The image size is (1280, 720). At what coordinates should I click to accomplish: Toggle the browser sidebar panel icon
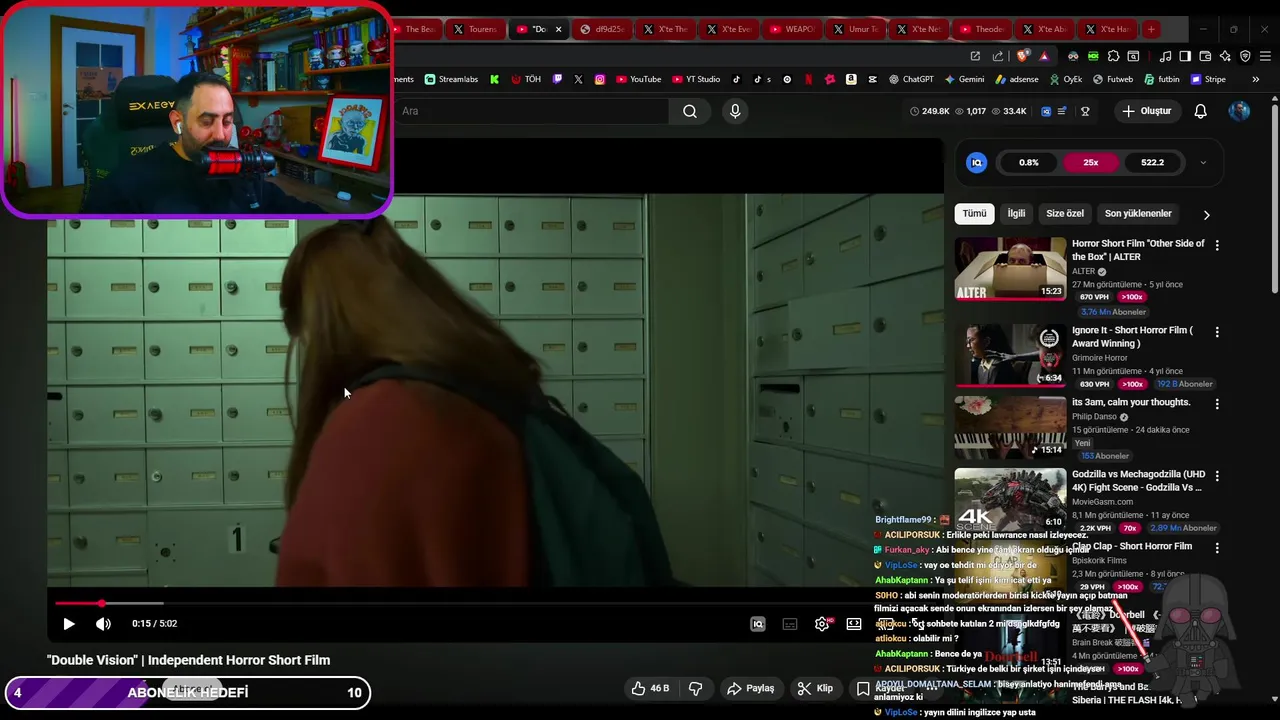pos(1185,56)
